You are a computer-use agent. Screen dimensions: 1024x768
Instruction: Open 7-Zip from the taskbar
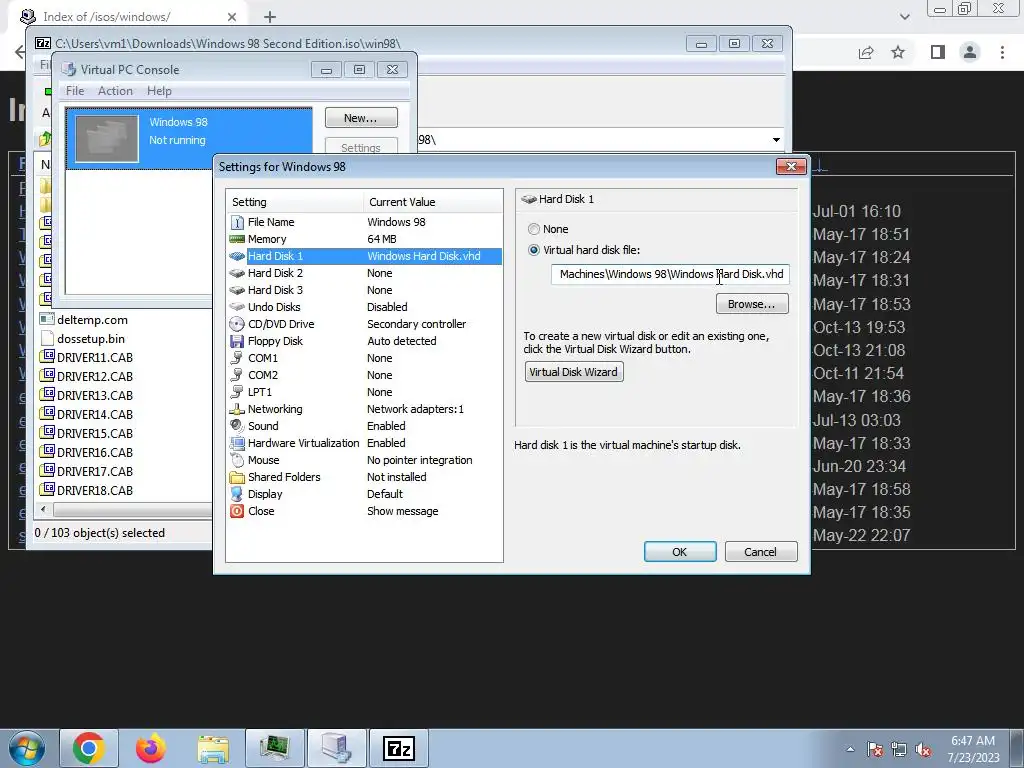pyautogui.click(x=398, y=748)
